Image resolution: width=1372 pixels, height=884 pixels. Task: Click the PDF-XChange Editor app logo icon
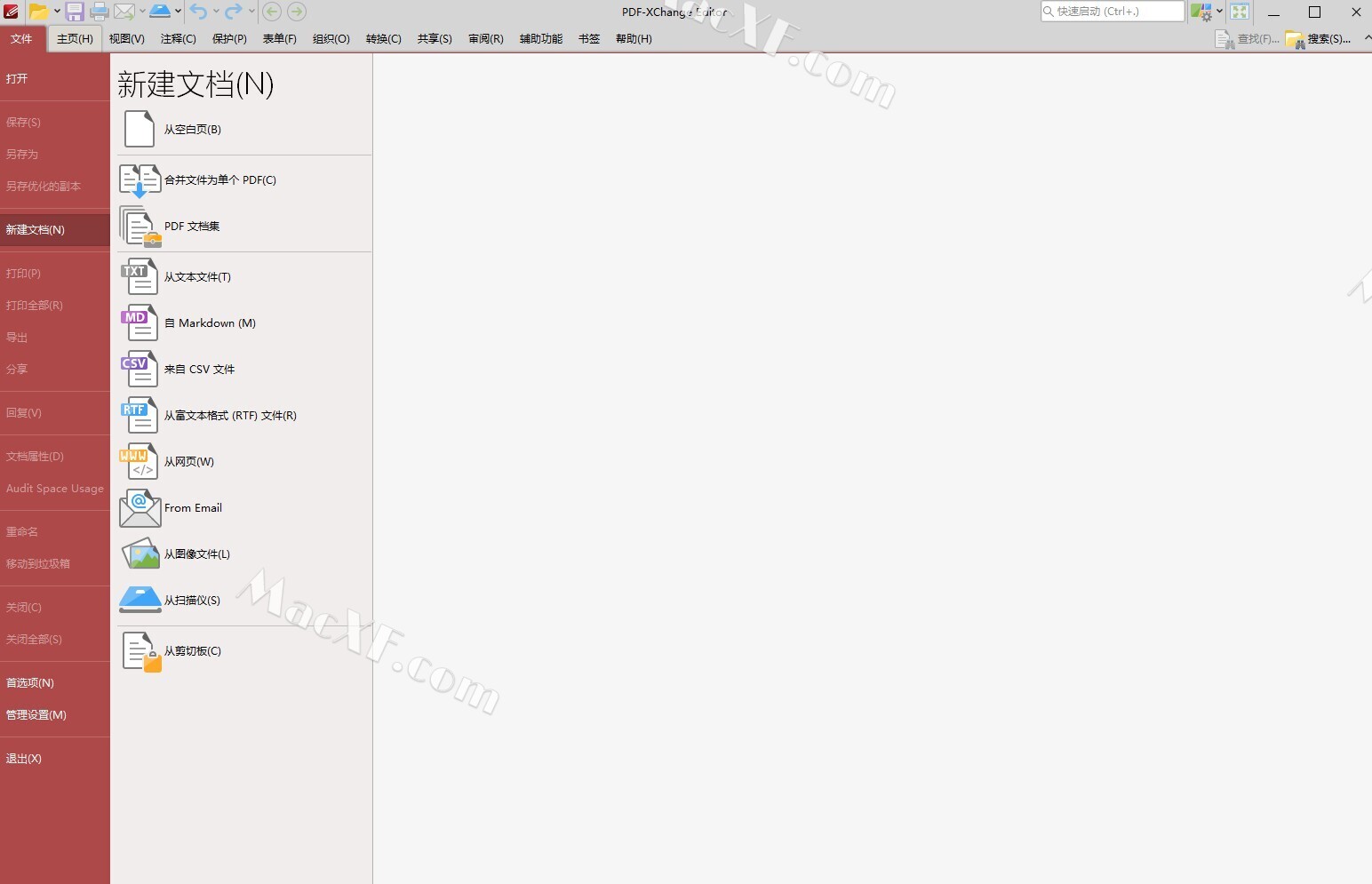pos(12,12)
